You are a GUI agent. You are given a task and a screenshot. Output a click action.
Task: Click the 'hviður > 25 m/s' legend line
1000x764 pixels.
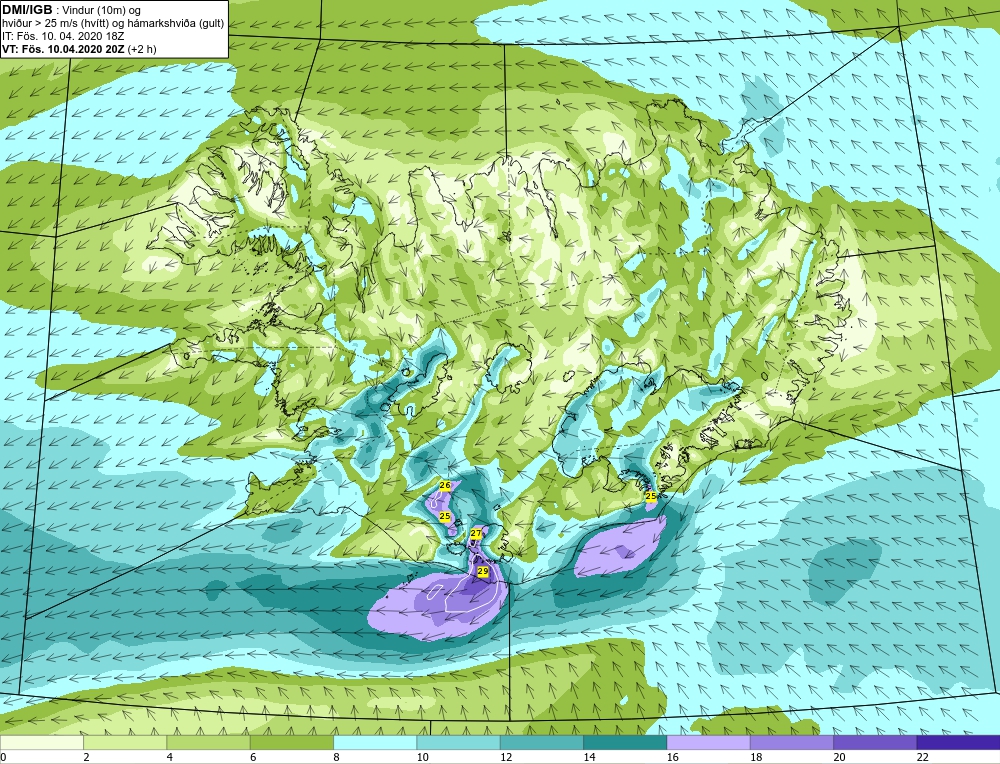[x=114, y=23]
